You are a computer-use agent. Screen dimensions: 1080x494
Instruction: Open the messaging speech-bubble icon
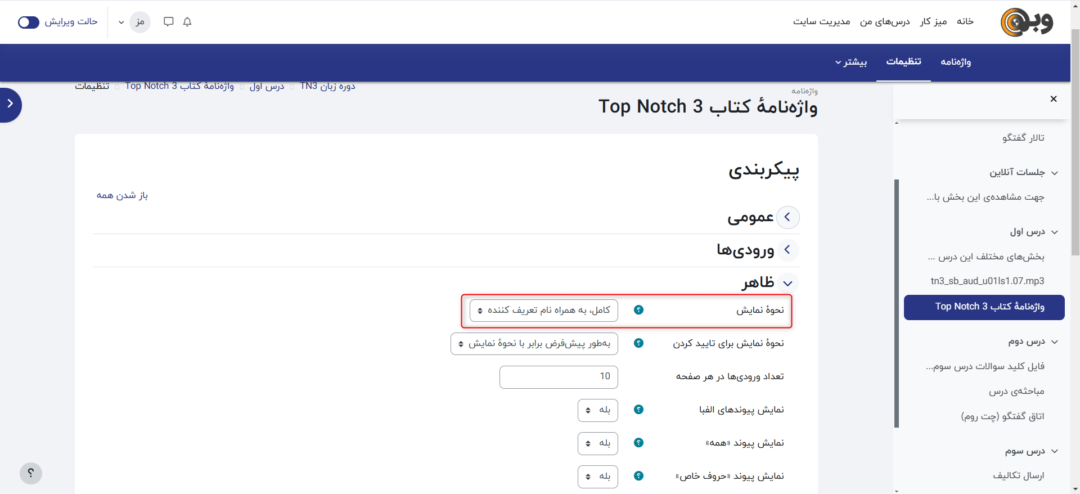click(x=168, y=22)
